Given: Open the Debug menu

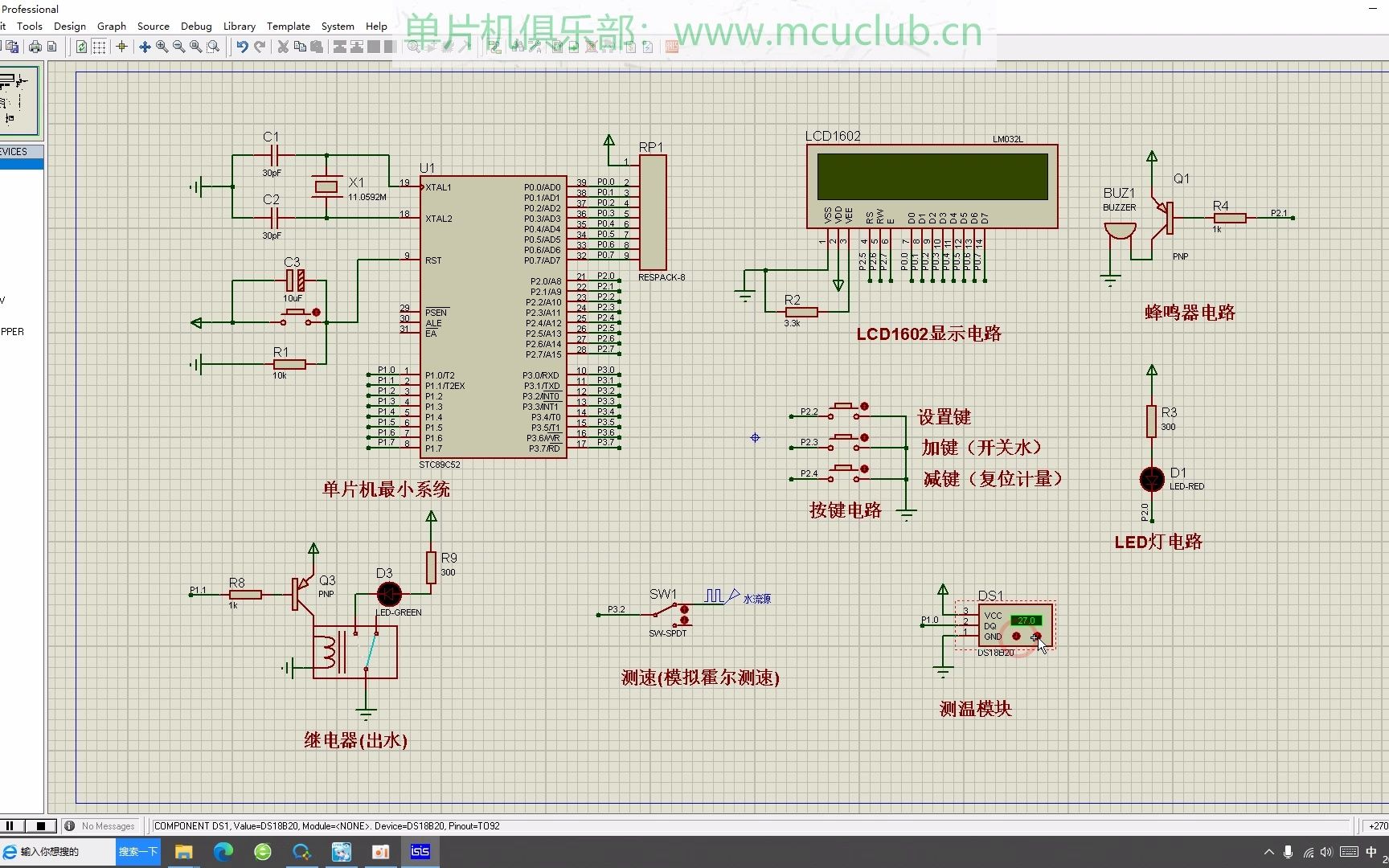Looking at the screenshot, I should click(196, 26).
